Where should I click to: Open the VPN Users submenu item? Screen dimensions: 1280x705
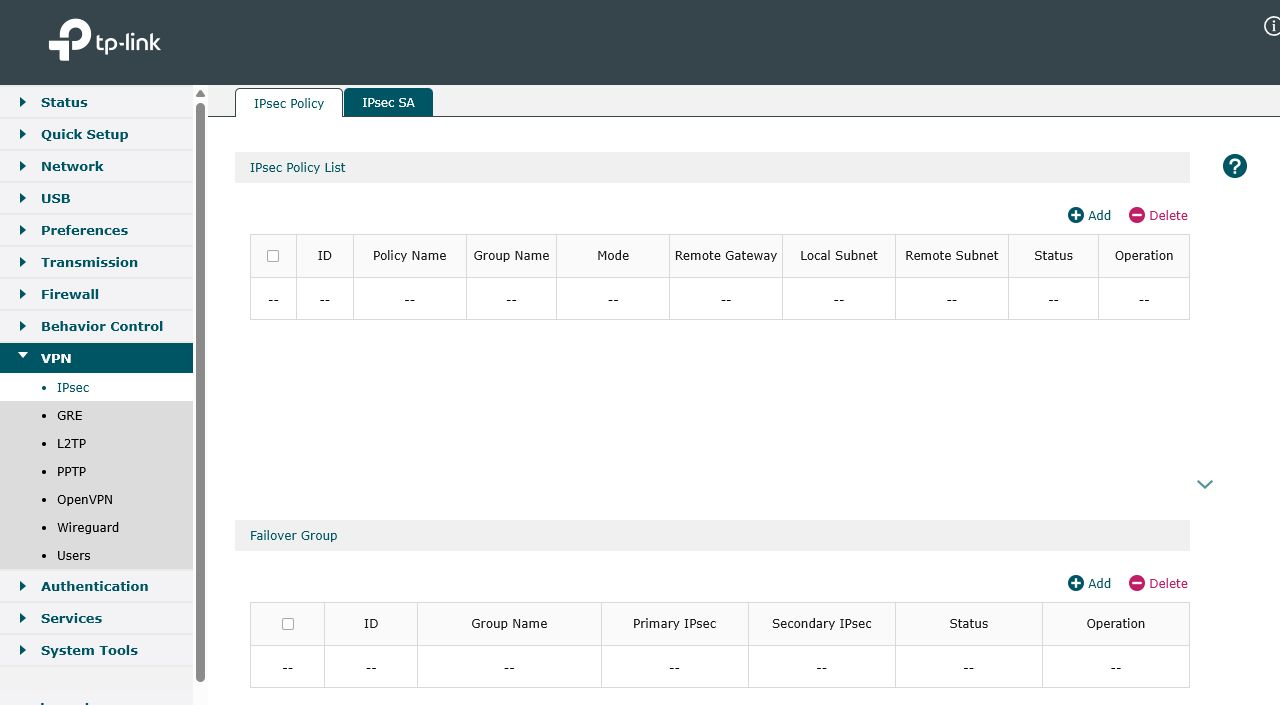tap(96, 555)
